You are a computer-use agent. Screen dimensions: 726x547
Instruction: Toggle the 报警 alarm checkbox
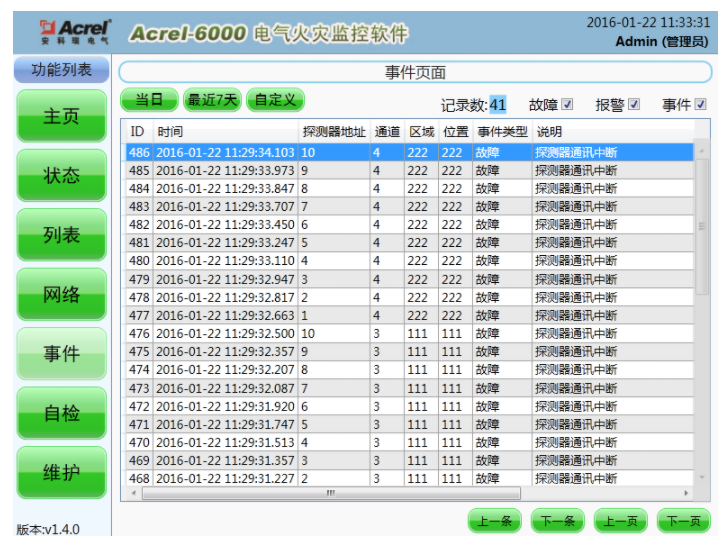633,105
